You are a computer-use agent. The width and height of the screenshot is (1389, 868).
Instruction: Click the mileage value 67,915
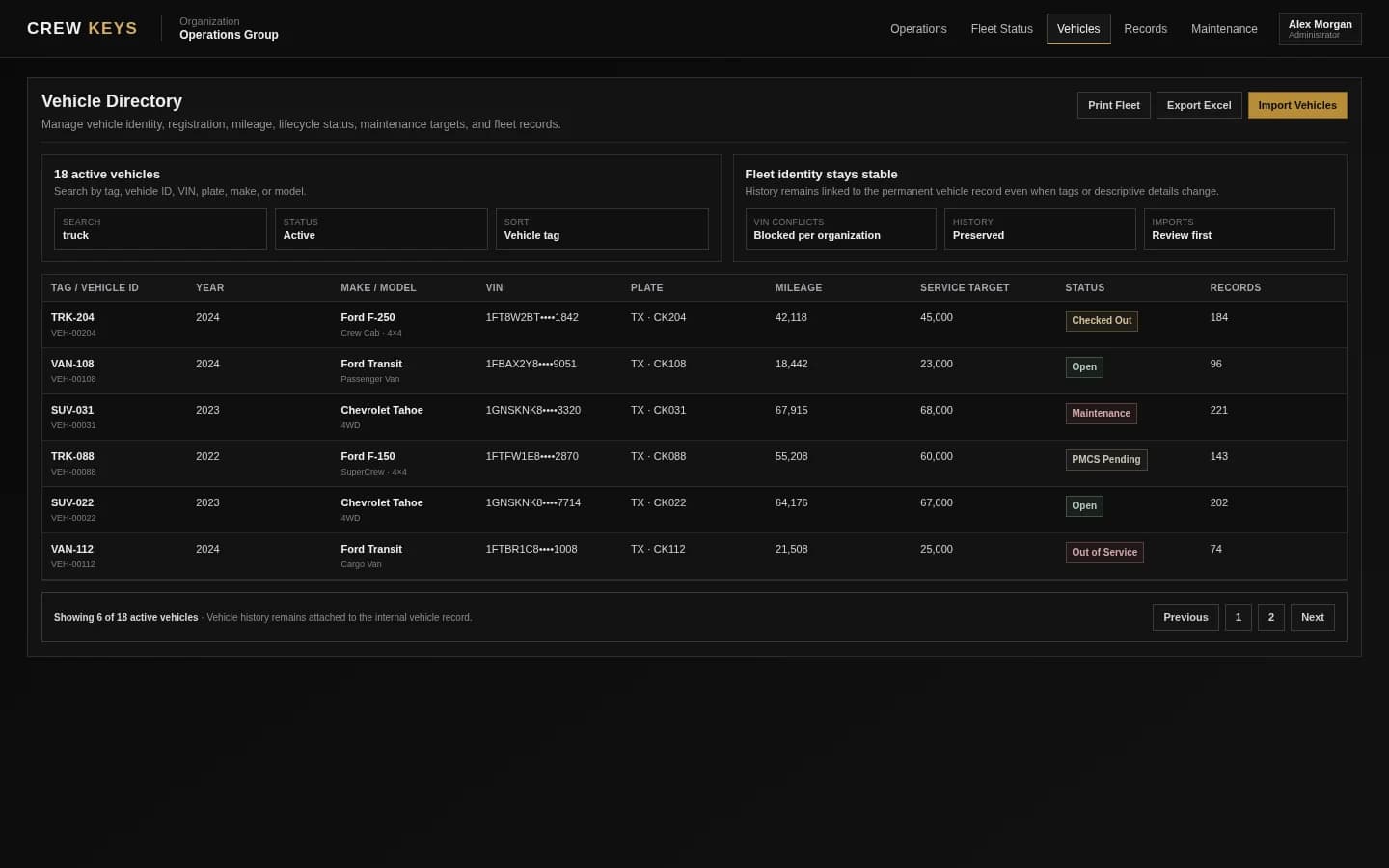click(791, 410)
